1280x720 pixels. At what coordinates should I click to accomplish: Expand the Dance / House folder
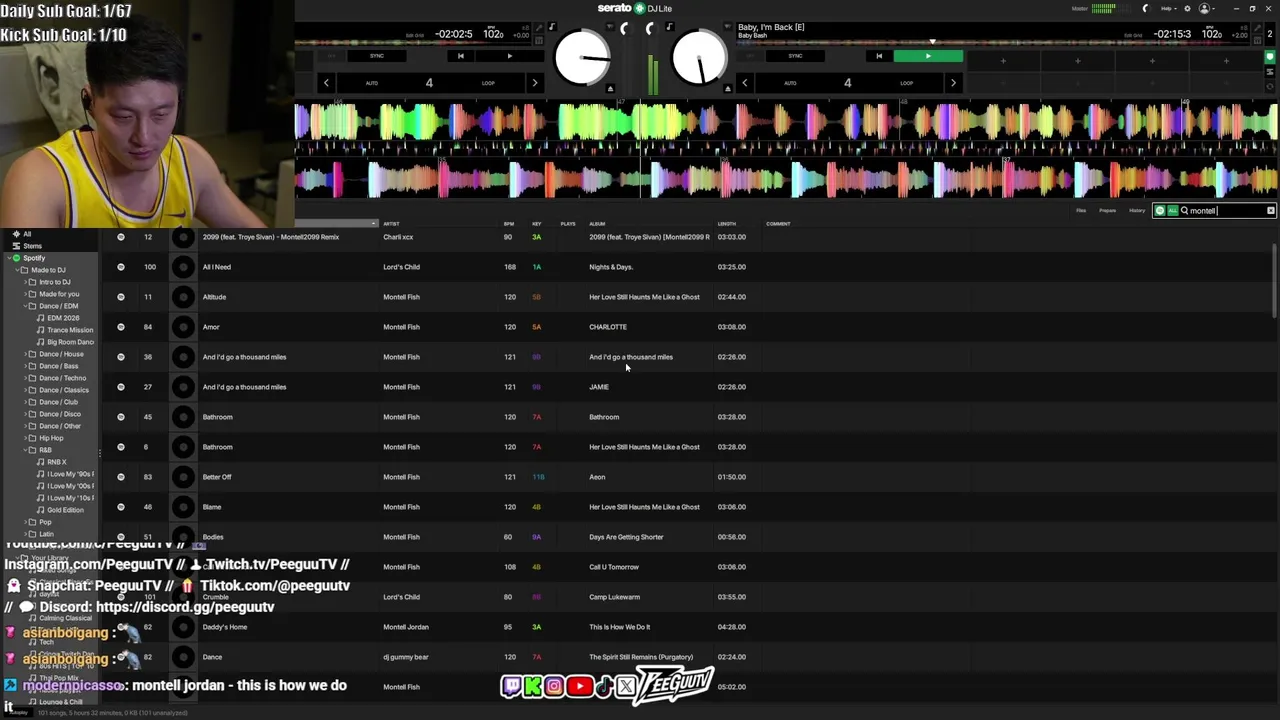click(x=24, y=354)
